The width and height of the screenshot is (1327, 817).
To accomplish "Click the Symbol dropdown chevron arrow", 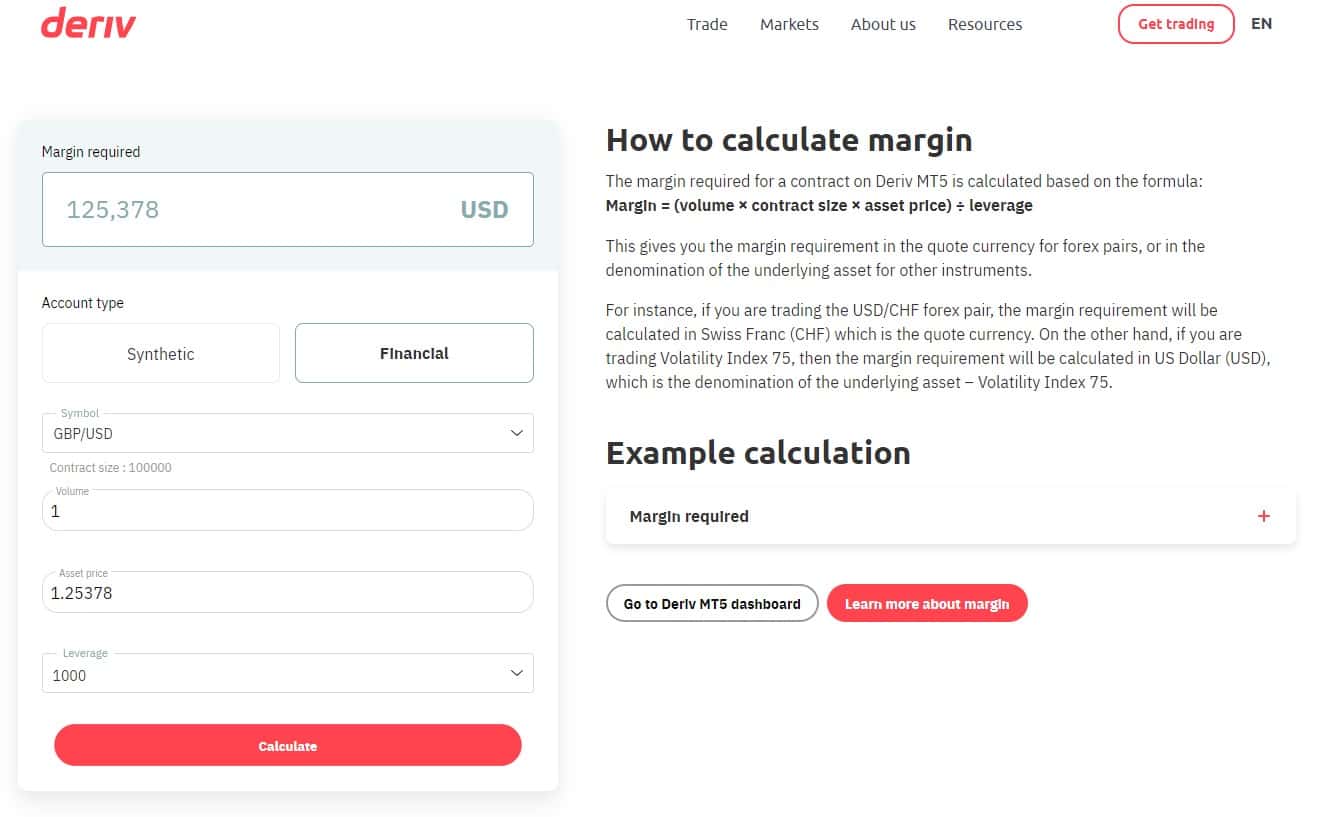I will 516,433.
